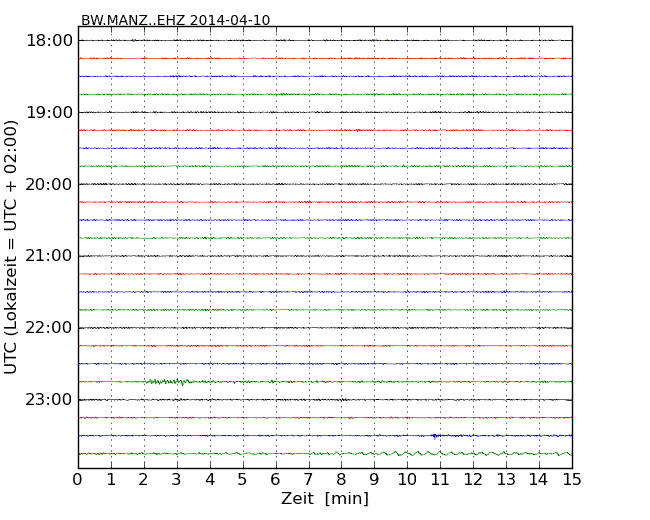Click the x-axis tick label 7
This screenshot has width=650, height=520.
click(308, 479)
